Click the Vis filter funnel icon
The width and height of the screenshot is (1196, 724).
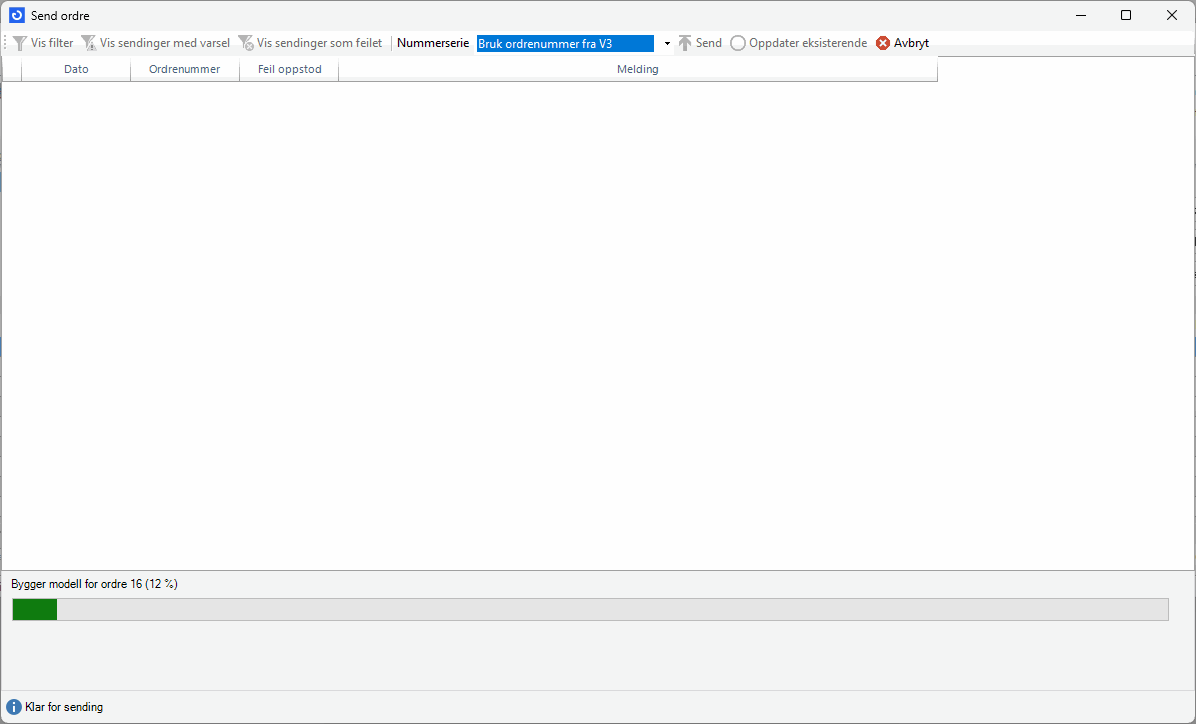(20, 44)
